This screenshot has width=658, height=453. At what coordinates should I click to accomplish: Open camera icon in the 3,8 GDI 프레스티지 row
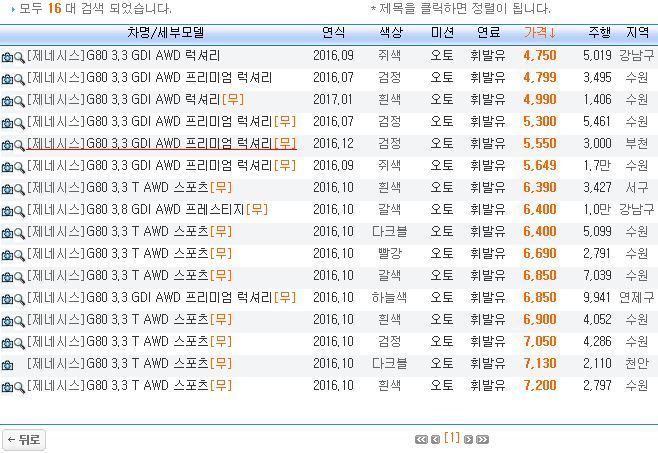tap(7, 211)
